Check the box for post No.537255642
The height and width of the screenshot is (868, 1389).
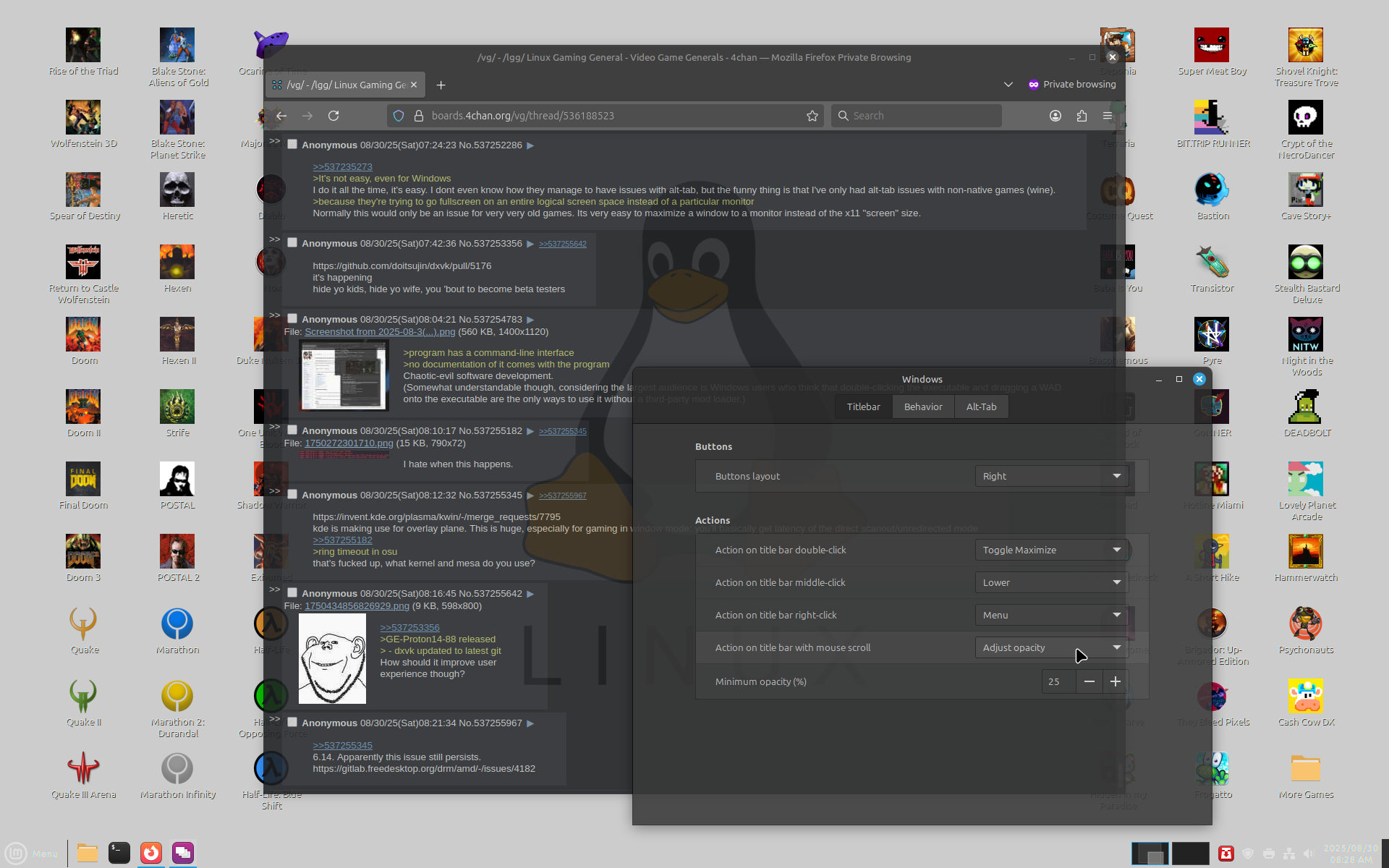(x=292, y=593)
